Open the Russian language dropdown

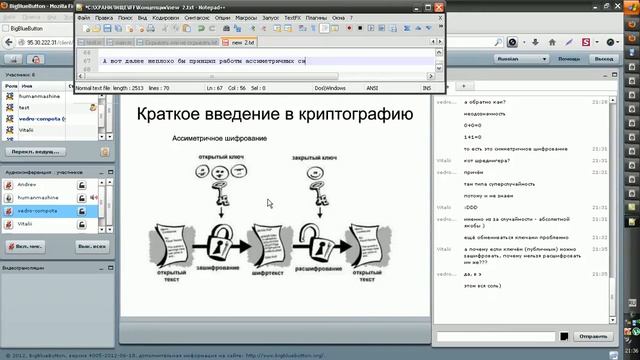point(521,59)
